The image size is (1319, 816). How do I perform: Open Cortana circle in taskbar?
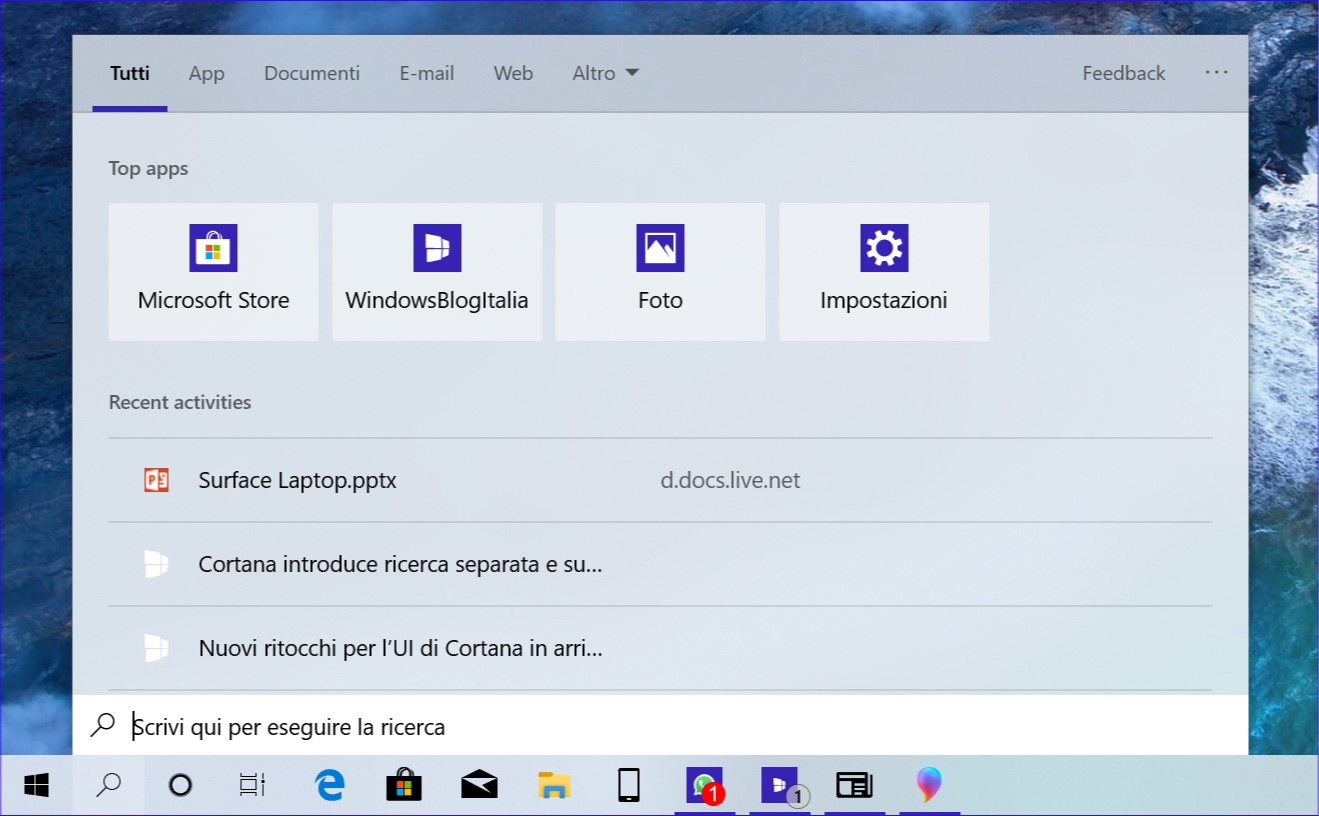point(180,785)
